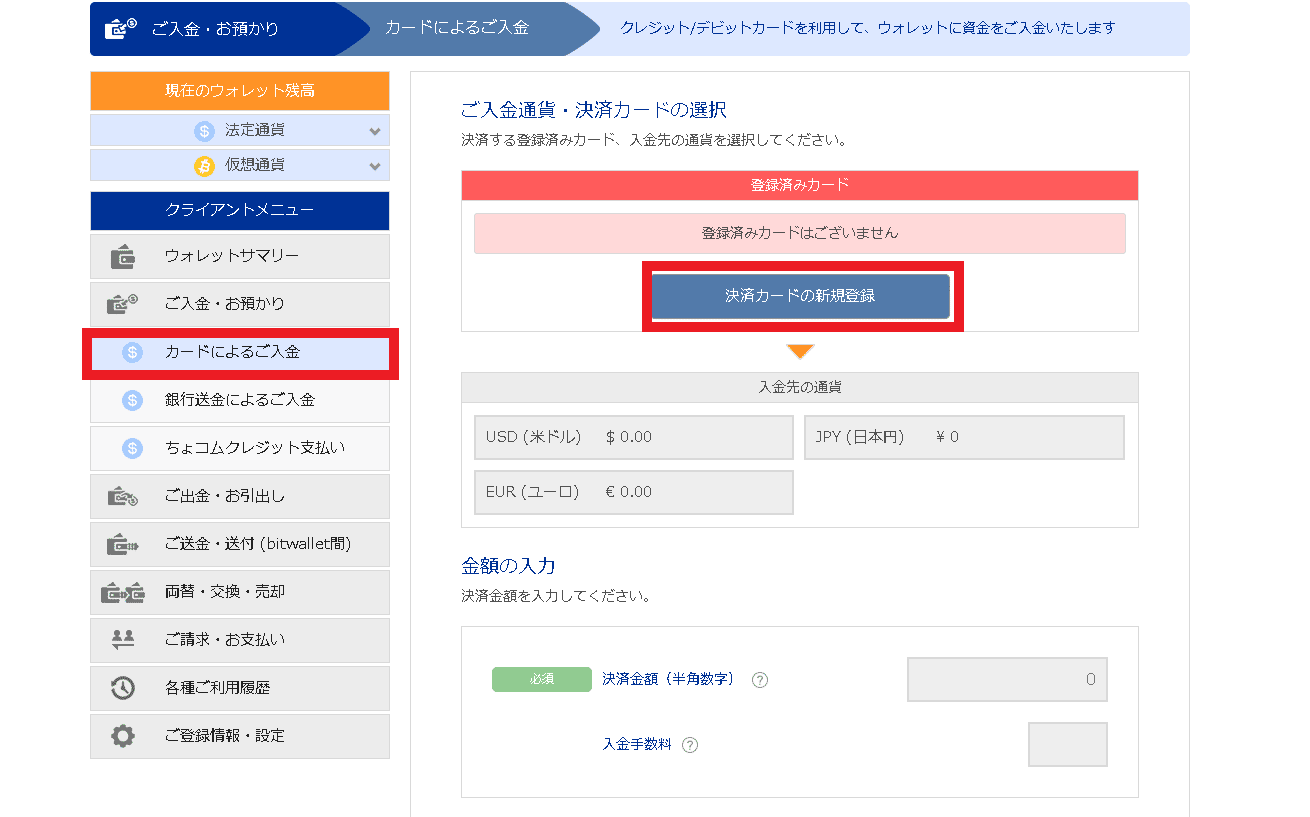Click the help icon next to 入金手数料
The image size is (1310, 817).
[689, 745]
